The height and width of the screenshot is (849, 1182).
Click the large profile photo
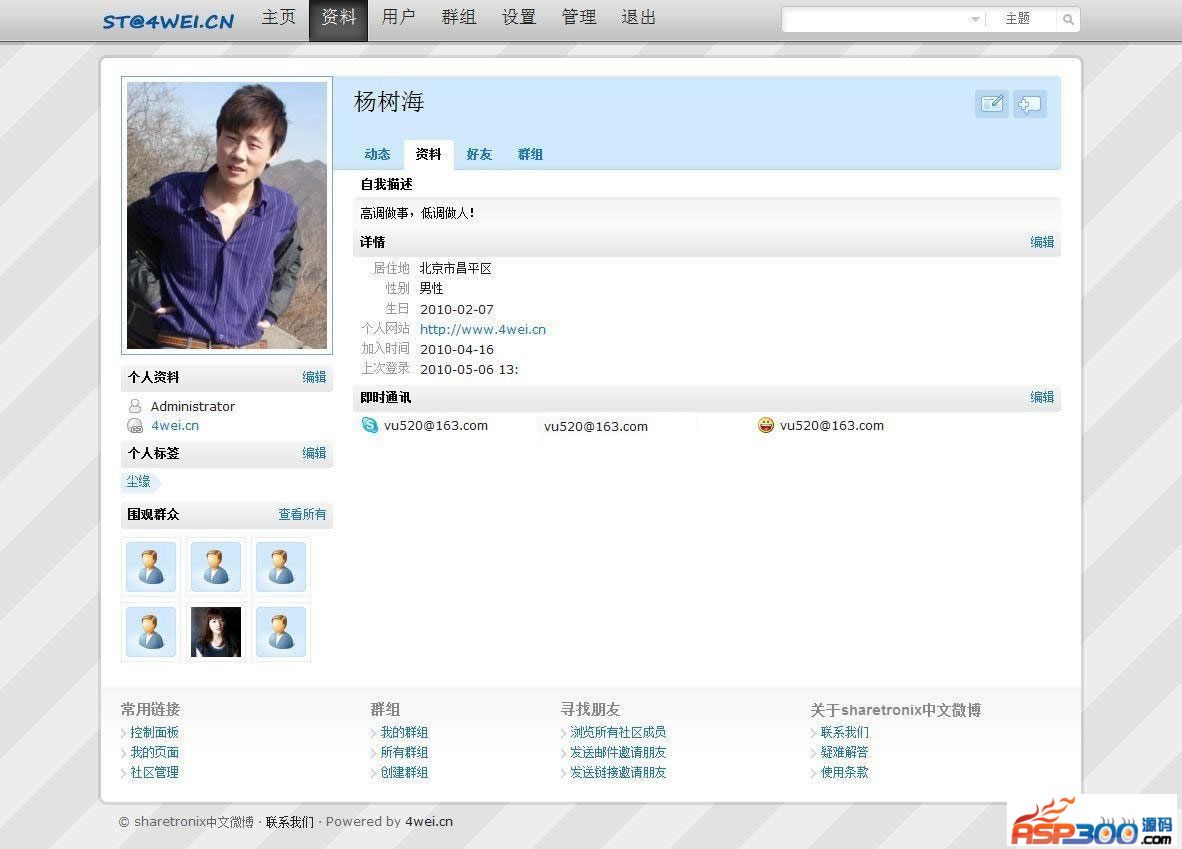coord(227,215)
